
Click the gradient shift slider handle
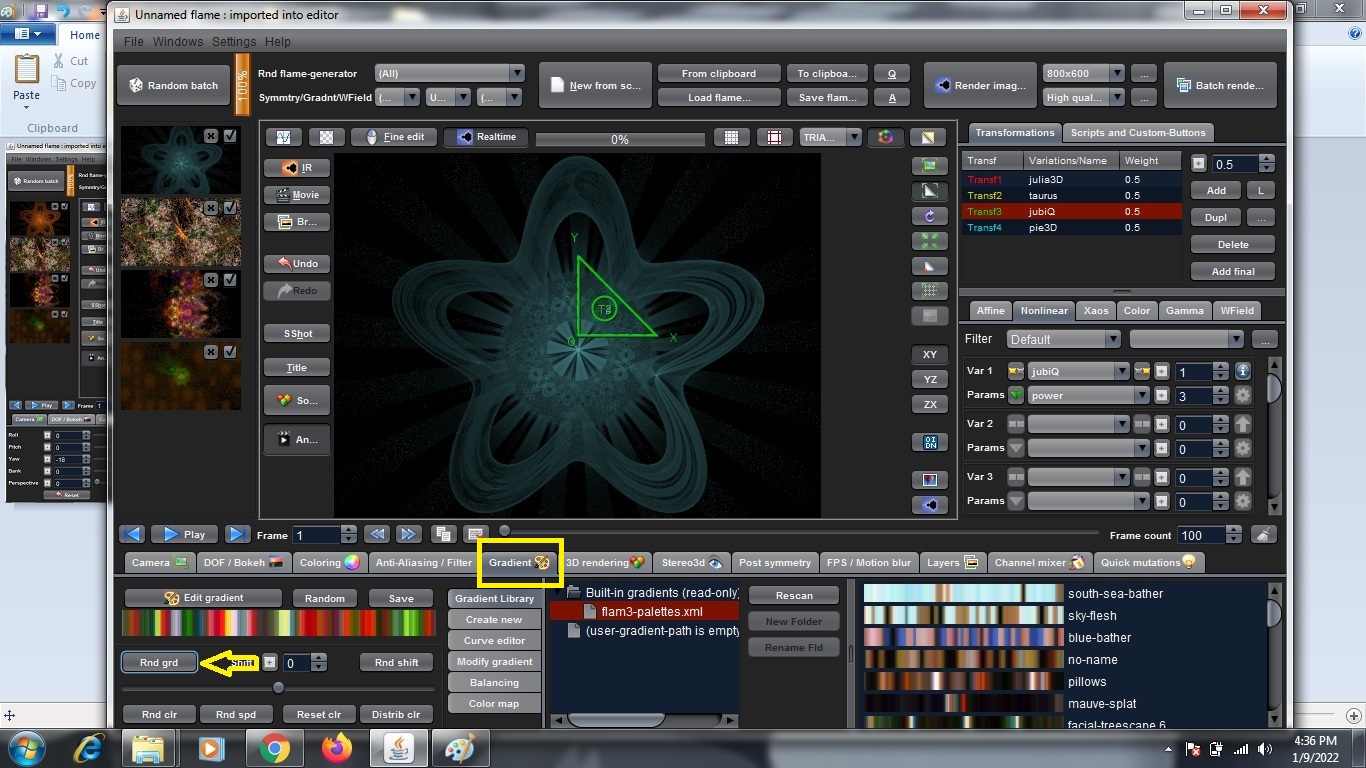278,688
